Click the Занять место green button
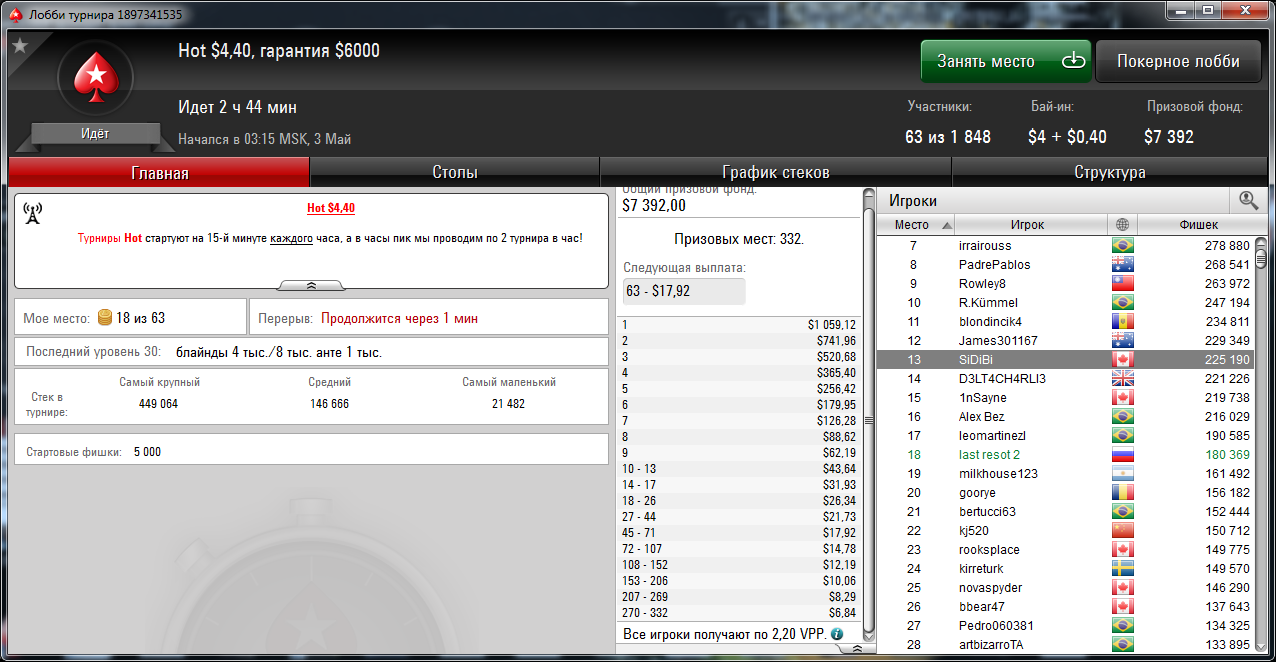This screenshot has height=662, width=1276. point(1006,61)
